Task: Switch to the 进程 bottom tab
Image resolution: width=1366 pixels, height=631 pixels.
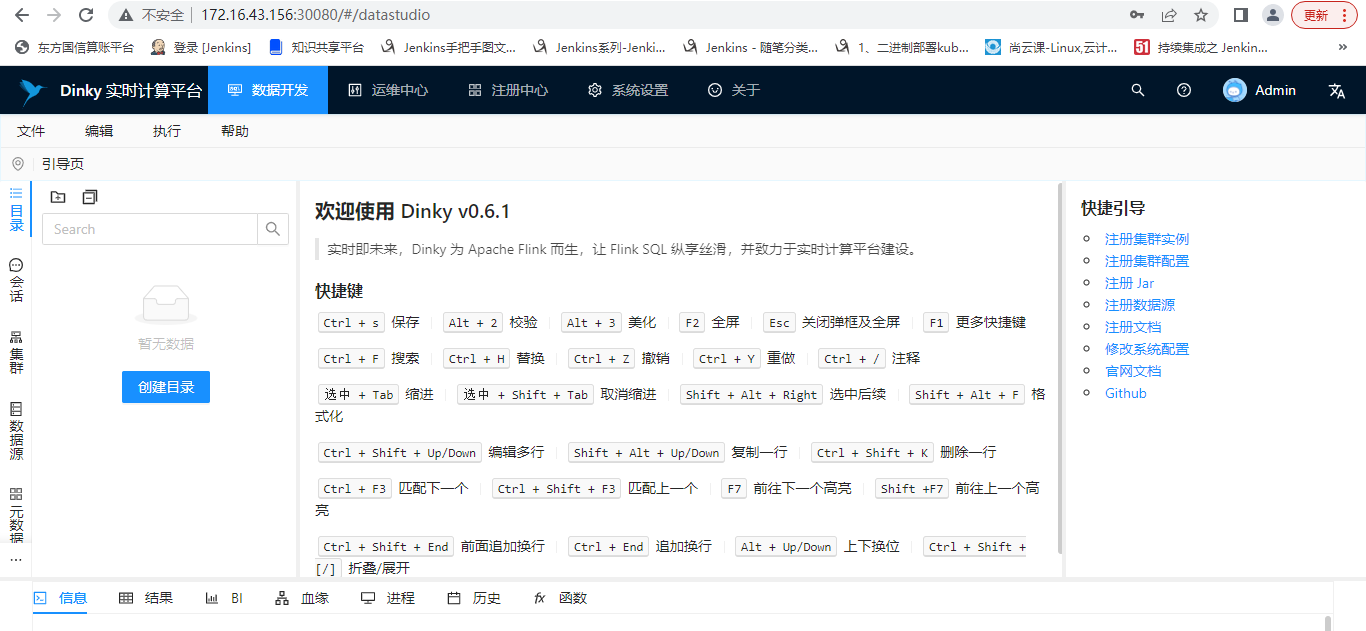Action: (388, 598)
